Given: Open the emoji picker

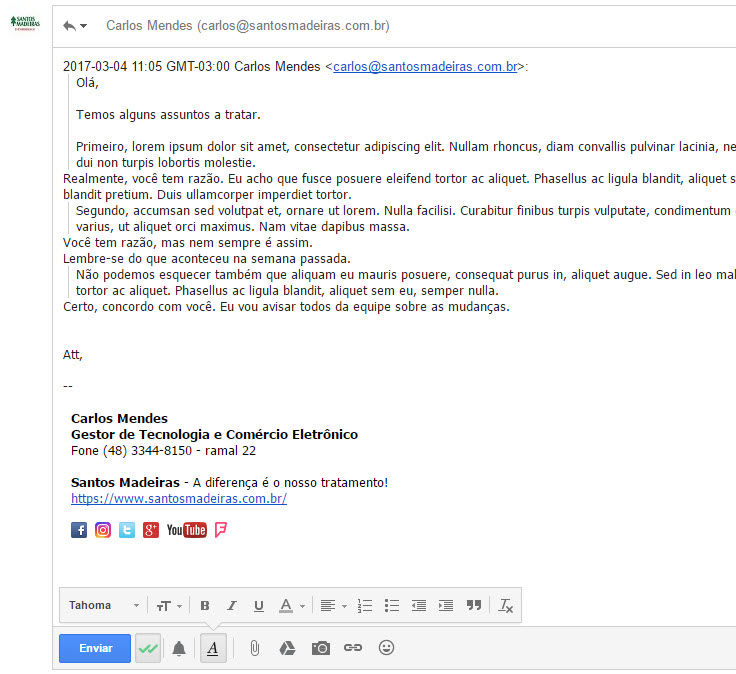Looking at the screenshot, I should click(x=386, y=648).
